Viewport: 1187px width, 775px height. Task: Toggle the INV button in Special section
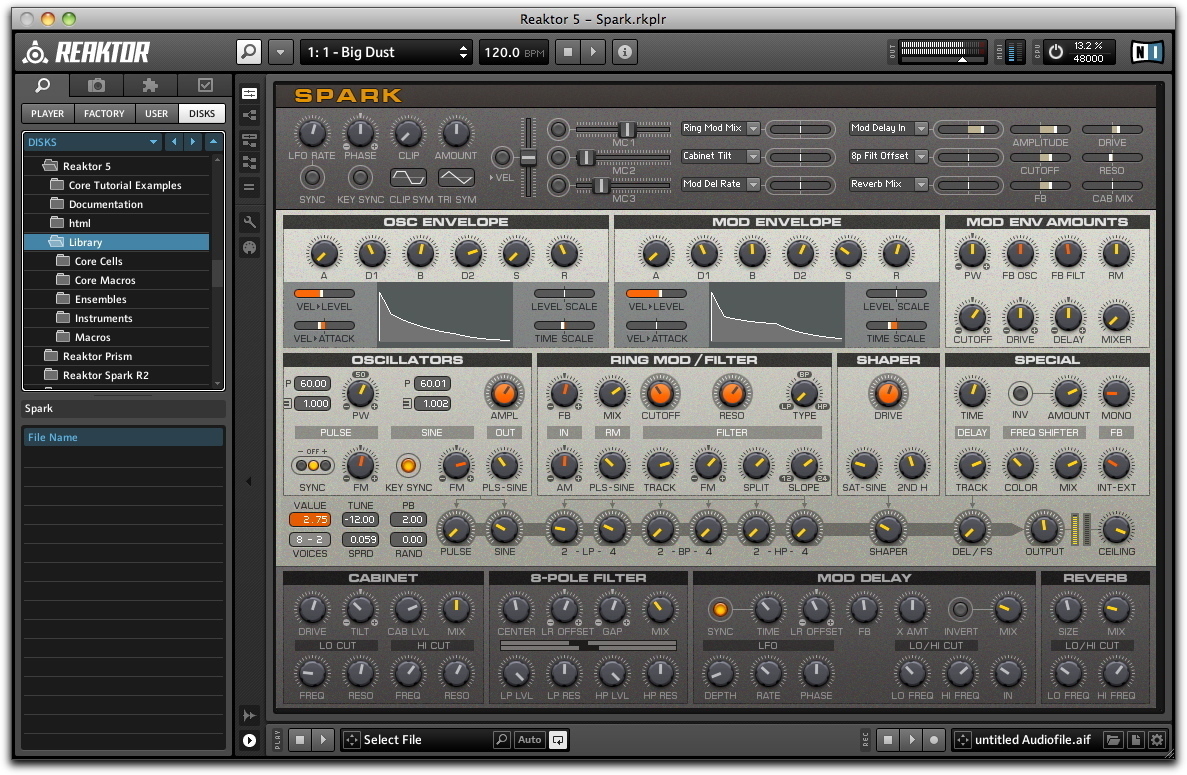tap(1020, 393)
